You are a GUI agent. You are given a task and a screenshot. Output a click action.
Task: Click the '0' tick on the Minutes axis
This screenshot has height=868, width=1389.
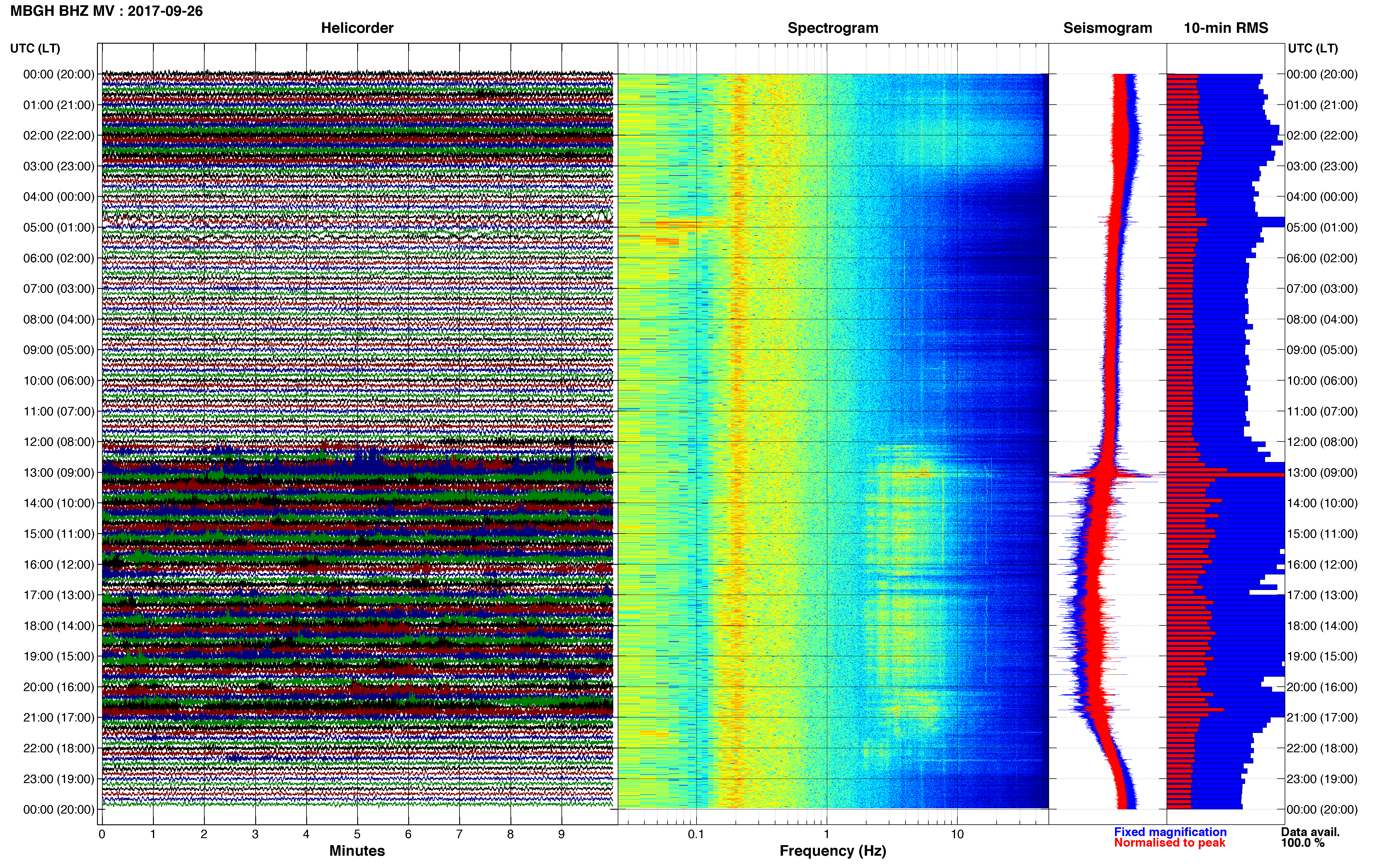pyautogui.click(x=102, y=834)
